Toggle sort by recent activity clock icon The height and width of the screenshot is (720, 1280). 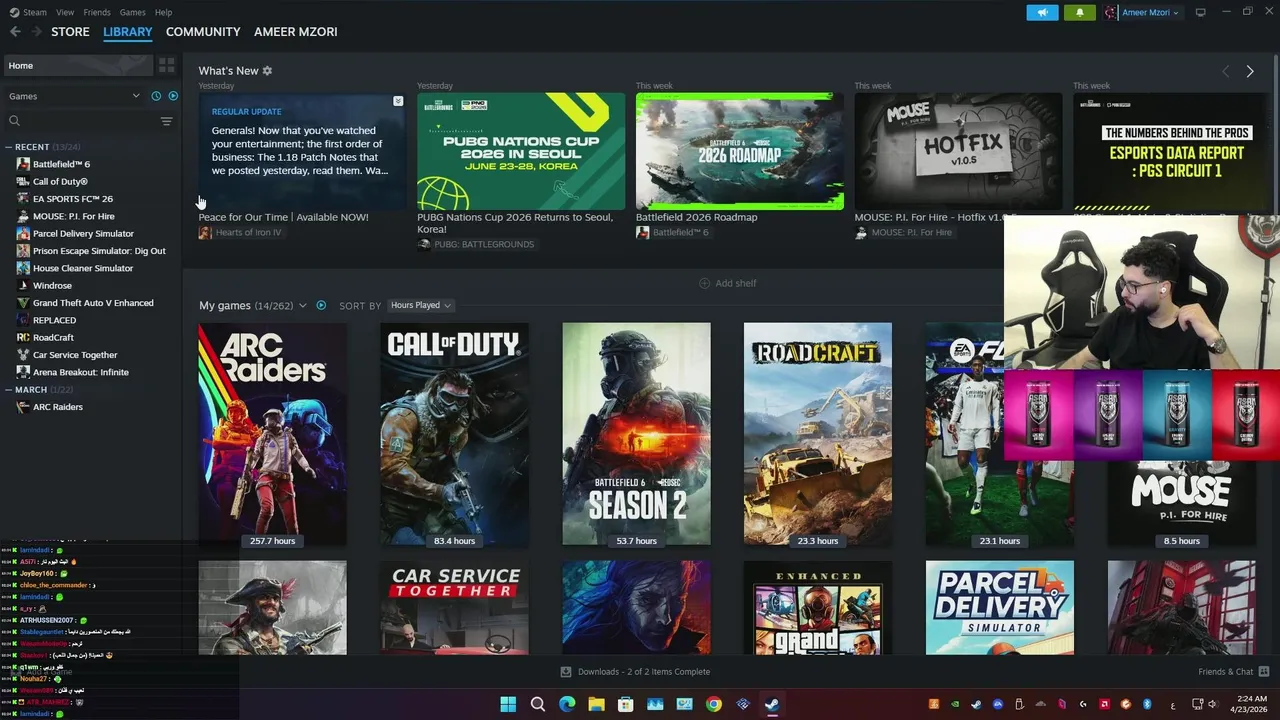point(156,96)
